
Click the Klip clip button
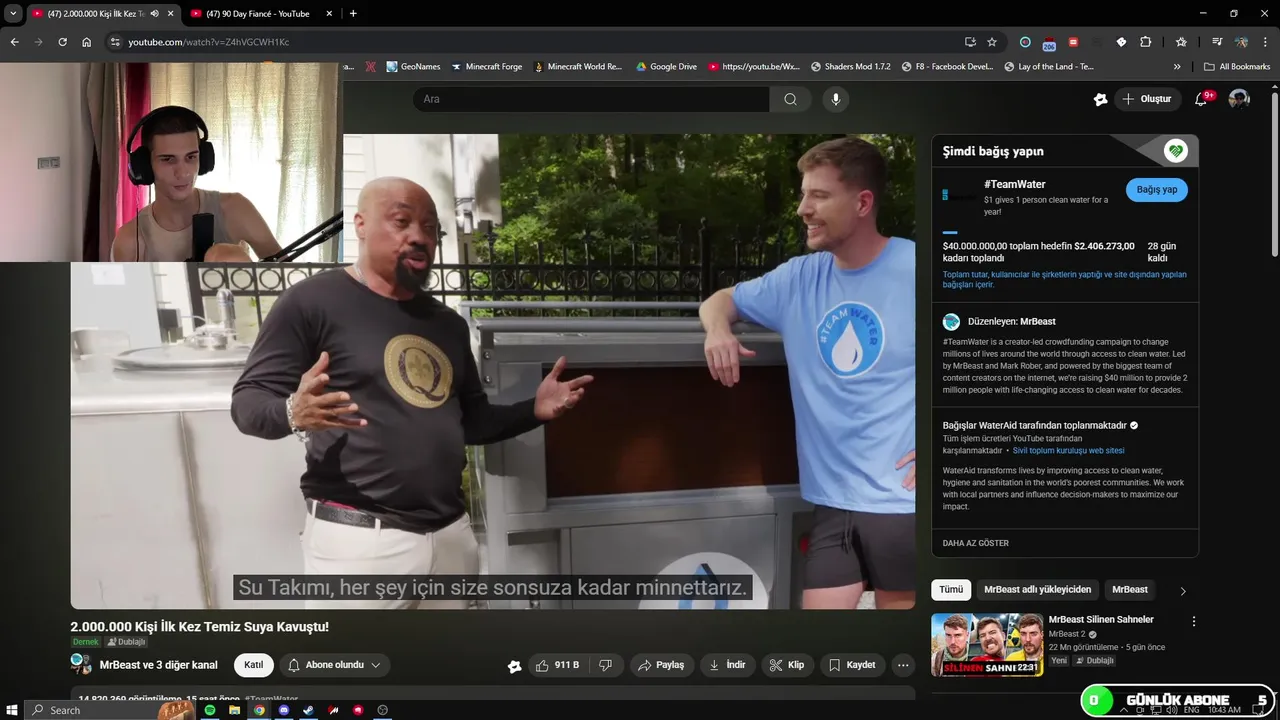pyautogui.click(x=787, y=665)
